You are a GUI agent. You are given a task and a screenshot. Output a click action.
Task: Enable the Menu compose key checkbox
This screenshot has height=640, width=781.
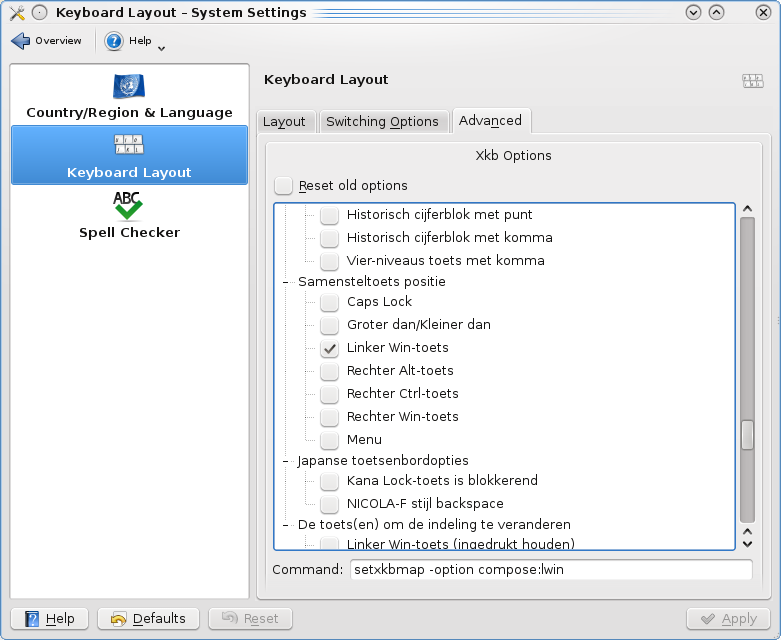(329, 440)
